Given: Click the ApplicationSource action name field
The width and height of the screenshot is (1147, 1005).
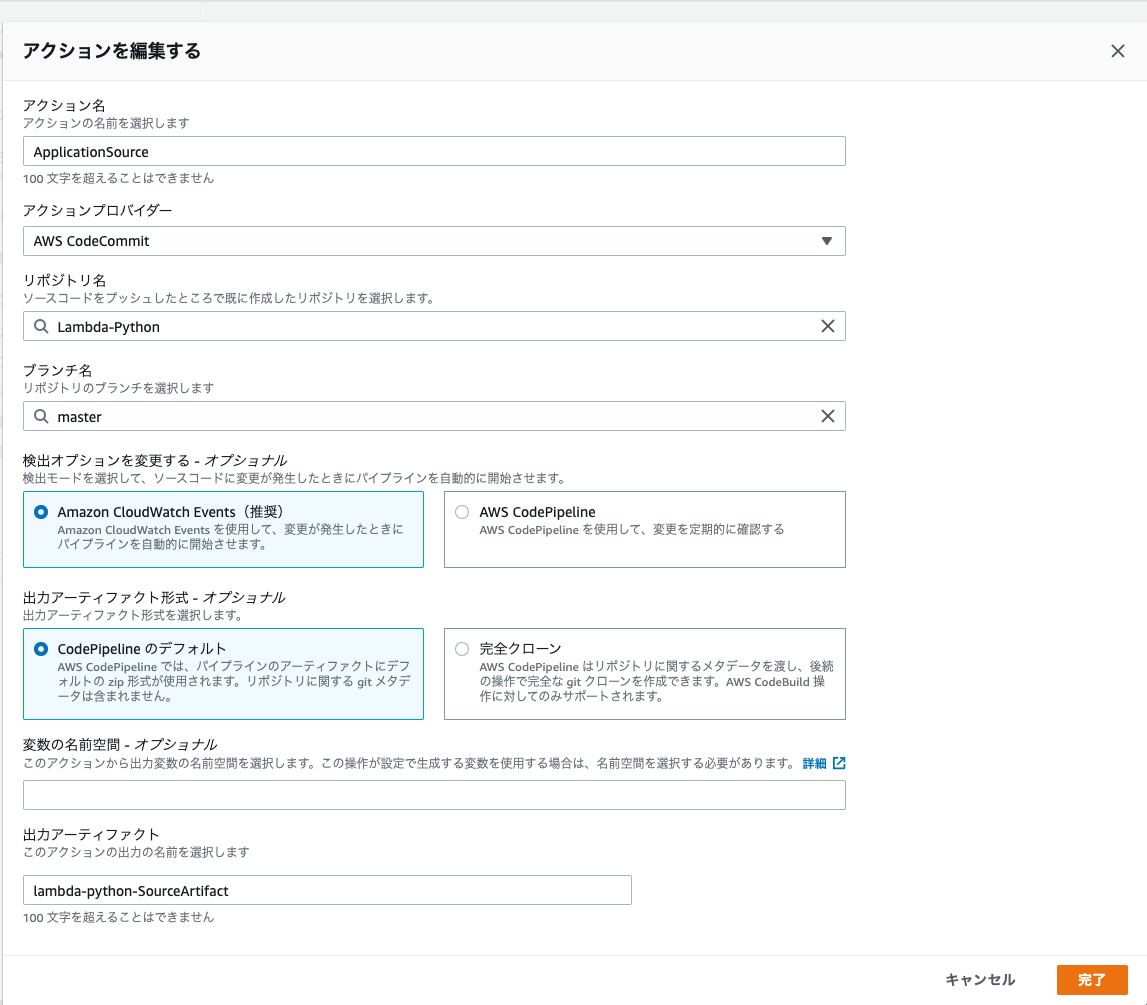Looking at the screenshot, I should click(434, 151).
